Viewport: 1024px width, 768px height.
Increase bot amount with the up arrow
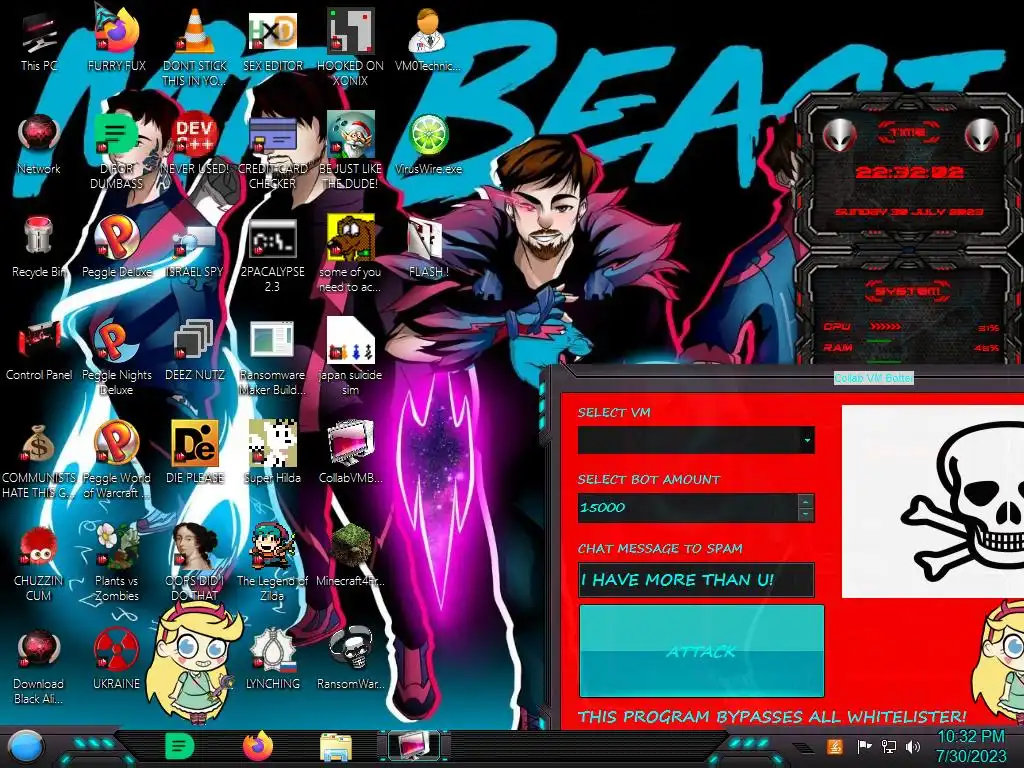pos(806,501)
